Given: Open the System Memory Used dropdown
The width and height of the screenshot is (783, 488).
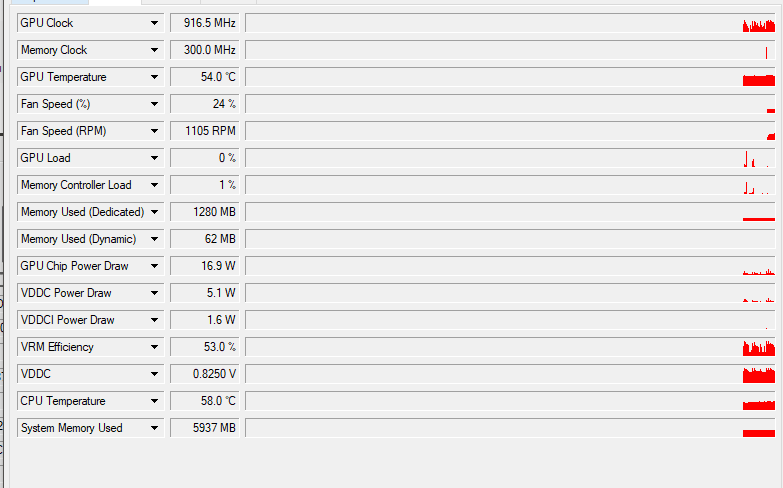Looking at the screenshot, I should point(154,428).
